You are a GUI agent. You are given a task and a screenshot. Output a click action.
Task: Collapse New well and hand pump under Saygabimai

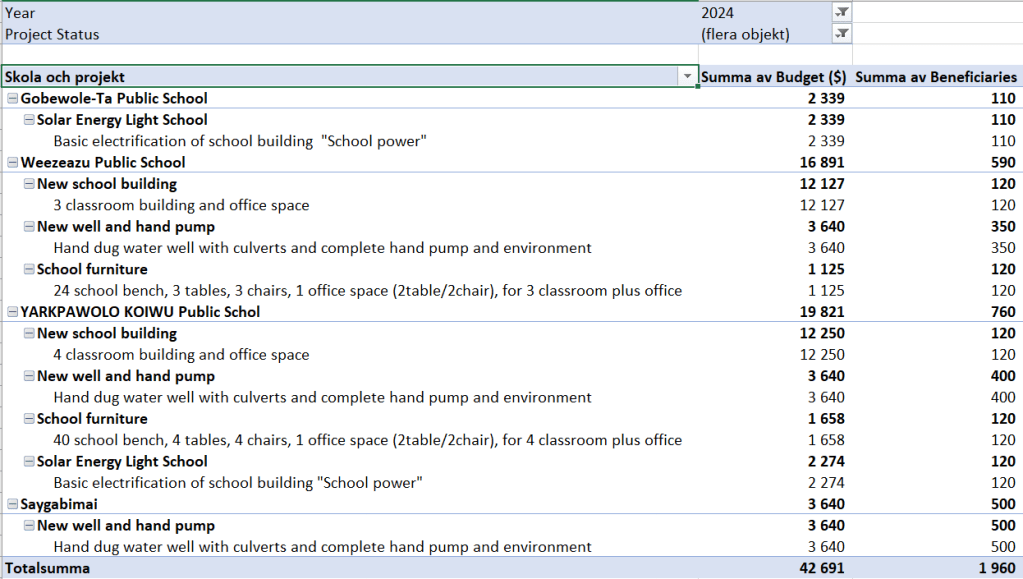click(29, 526)
